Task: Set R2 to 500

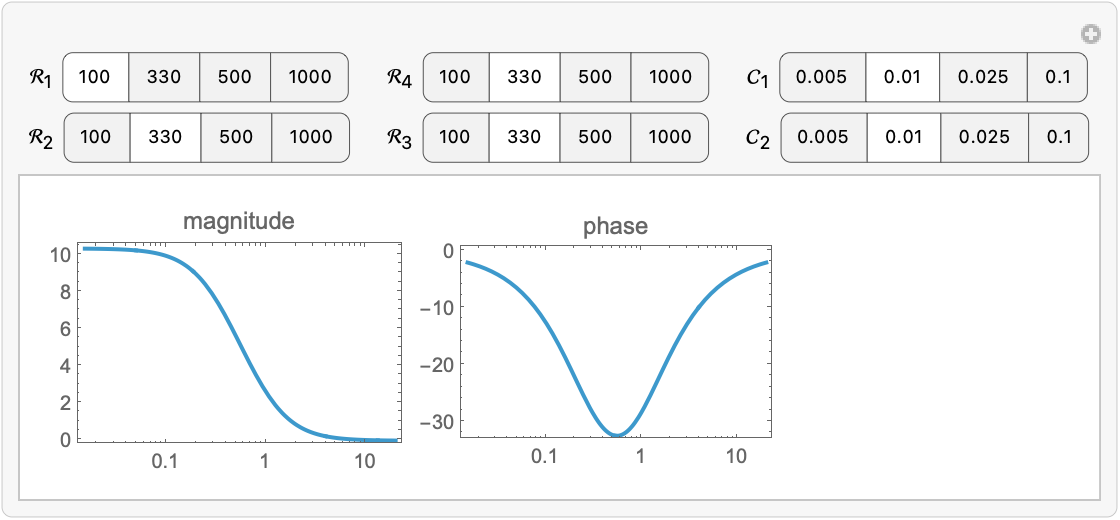Action: [236, 137]
